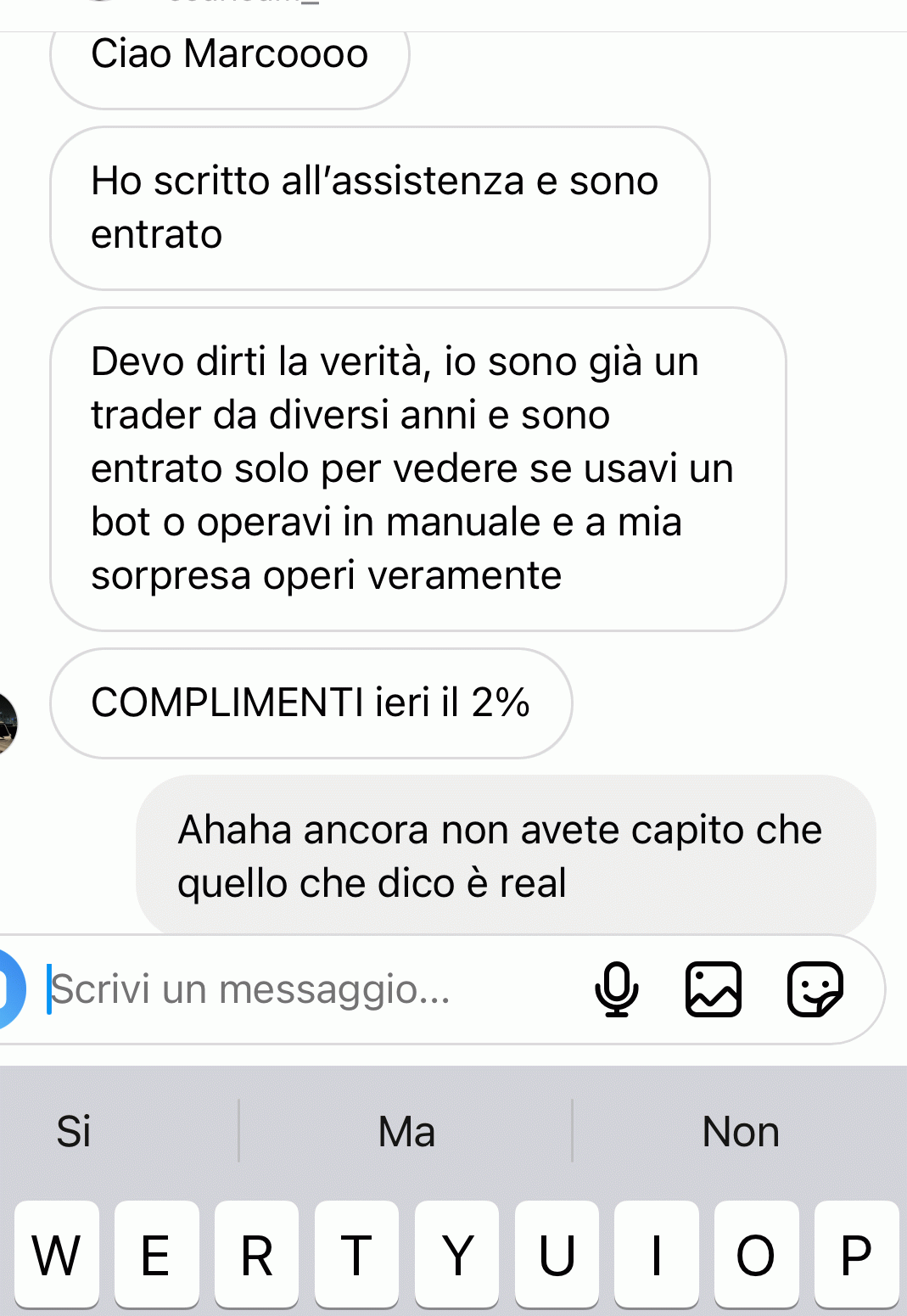The width and height of the screenshot is (907, 1316).
Task: Tap the O key
Action: point(756,1254)
